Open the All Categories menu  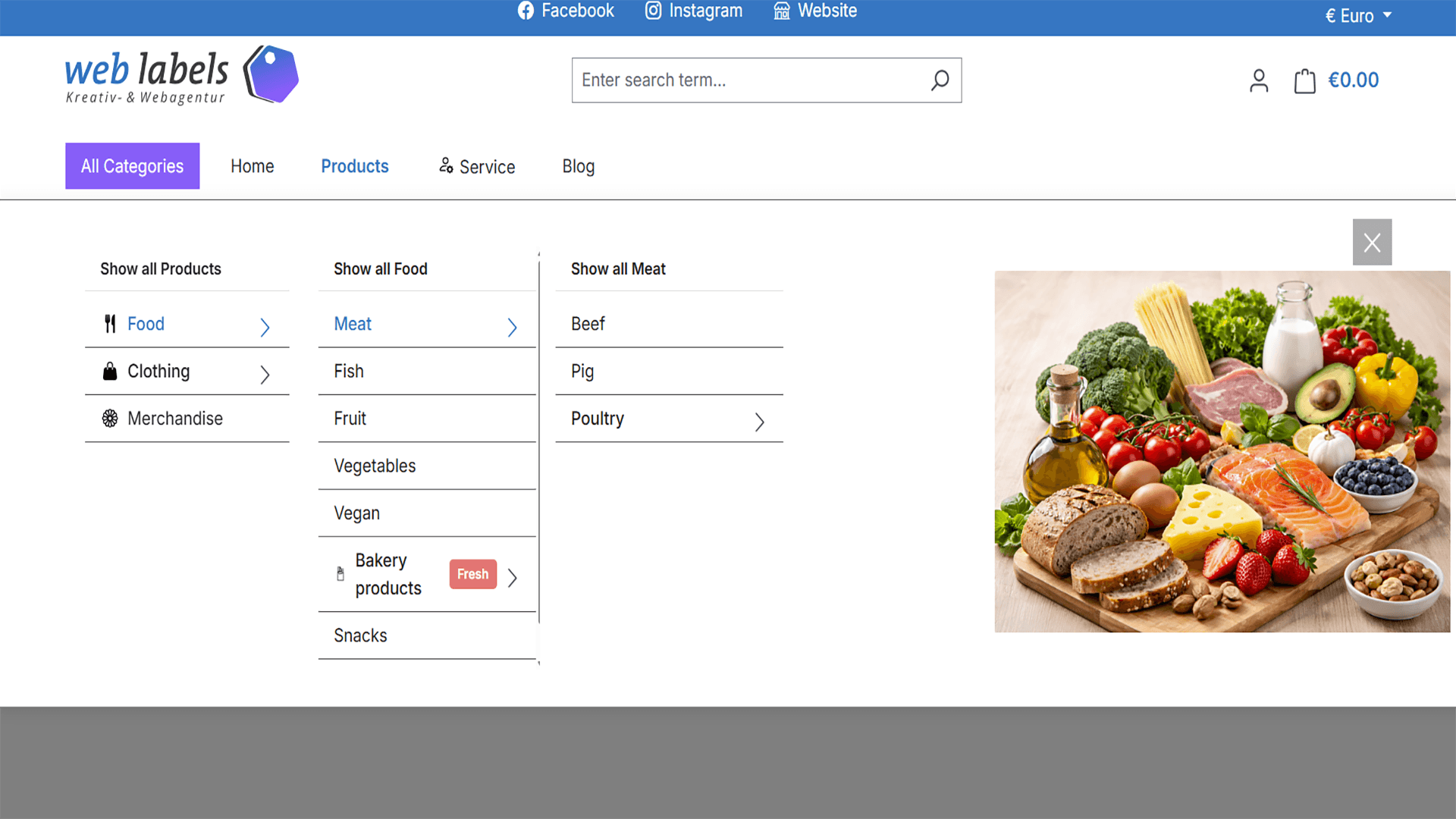point(133,166)
